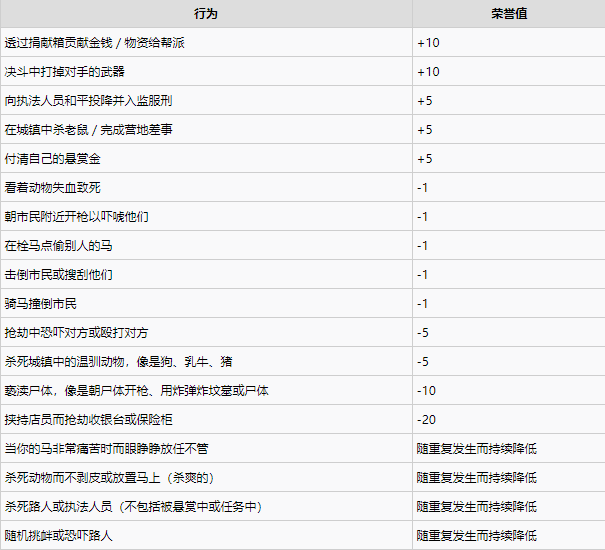
Task: Select the text '在城镇中杀老鼠 / 完成营地差事'
Action: pos(88,130)
